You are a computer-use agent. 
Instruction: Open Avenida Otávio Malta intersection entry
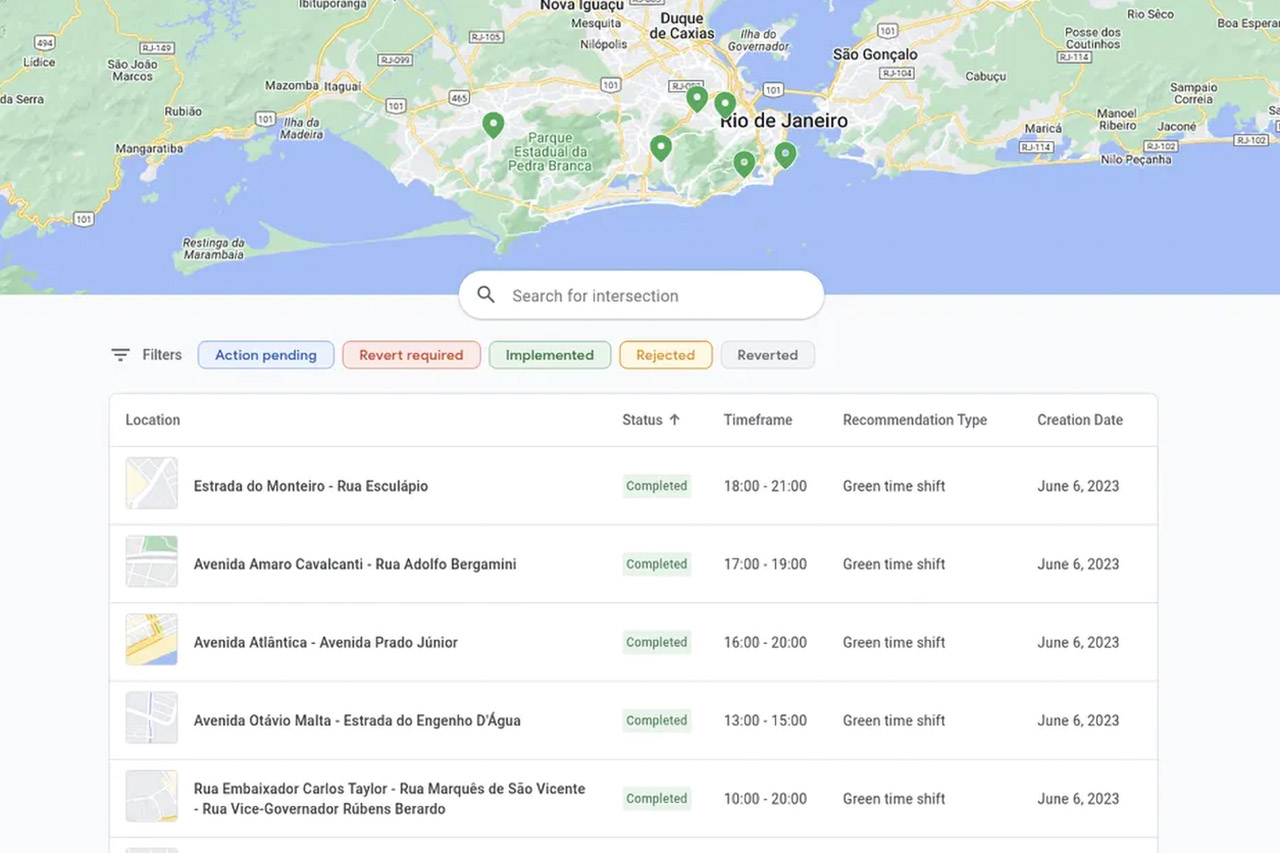click(x=357, y=720)
